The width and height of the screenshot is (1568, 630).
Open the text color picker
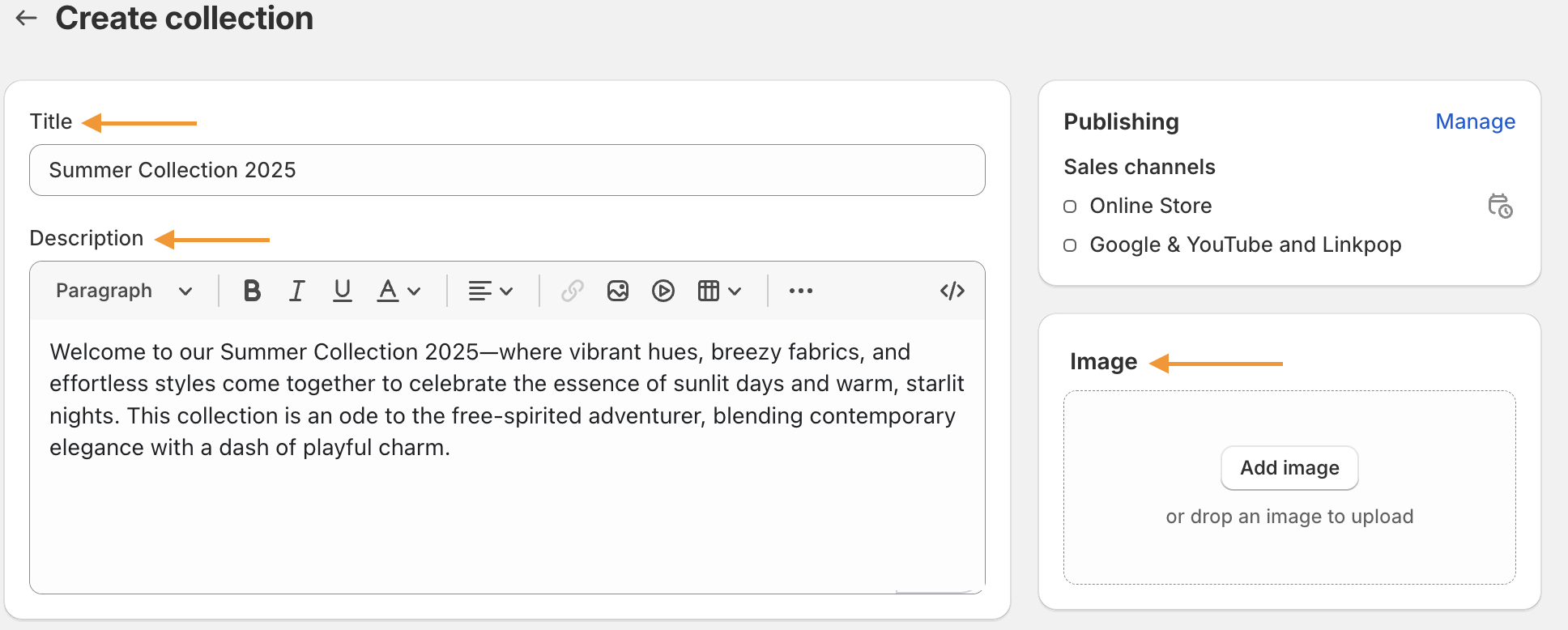(x=398, y=291)
